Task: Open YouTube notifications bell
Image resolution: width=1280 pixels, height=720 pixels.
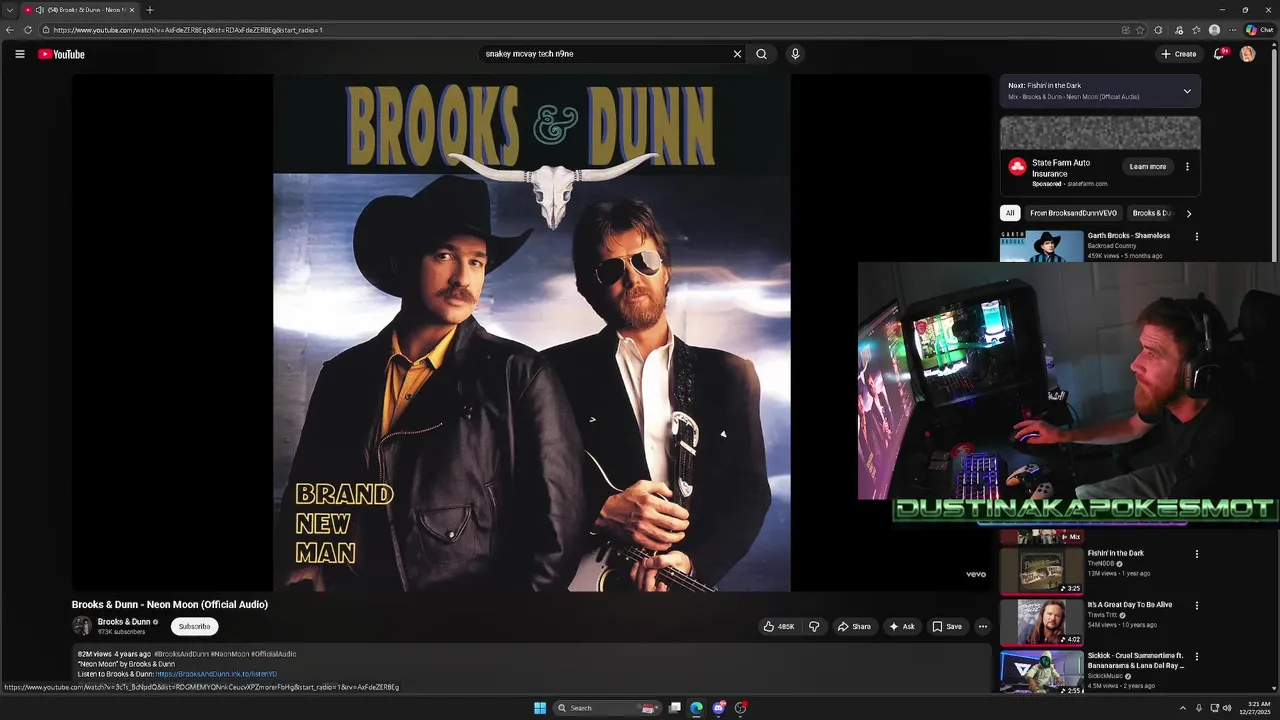Action: pyautogui.click(x=1219, y=54)
